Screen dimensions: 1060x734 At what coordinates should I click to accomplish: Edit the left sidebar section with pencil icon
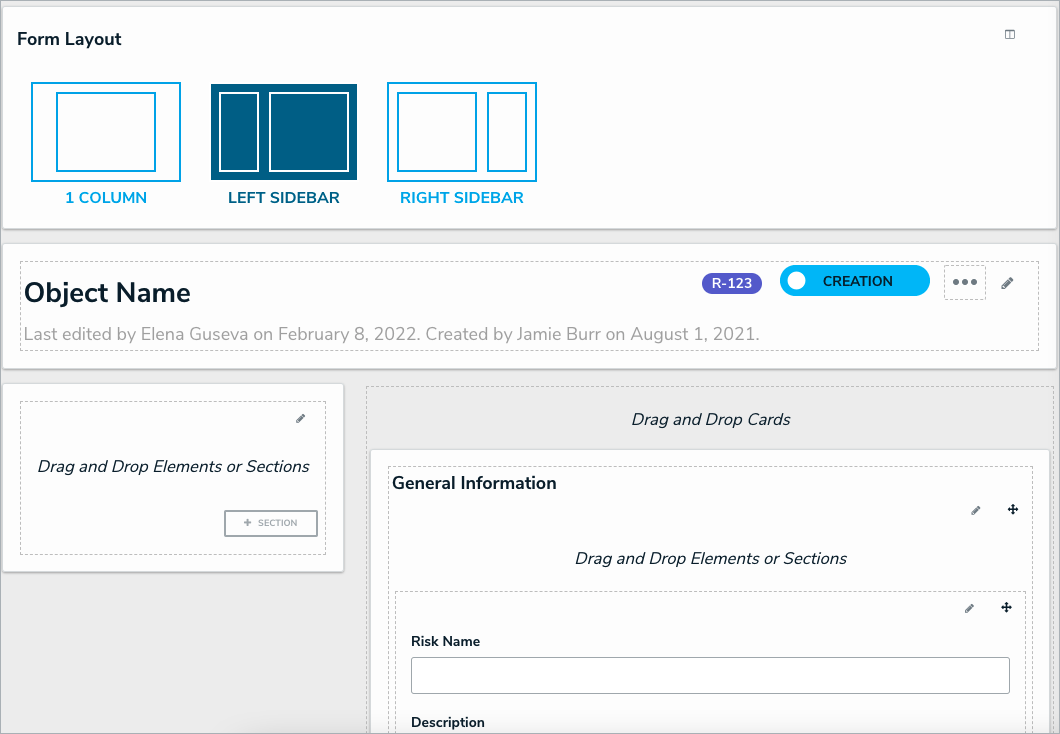[301, 419]
